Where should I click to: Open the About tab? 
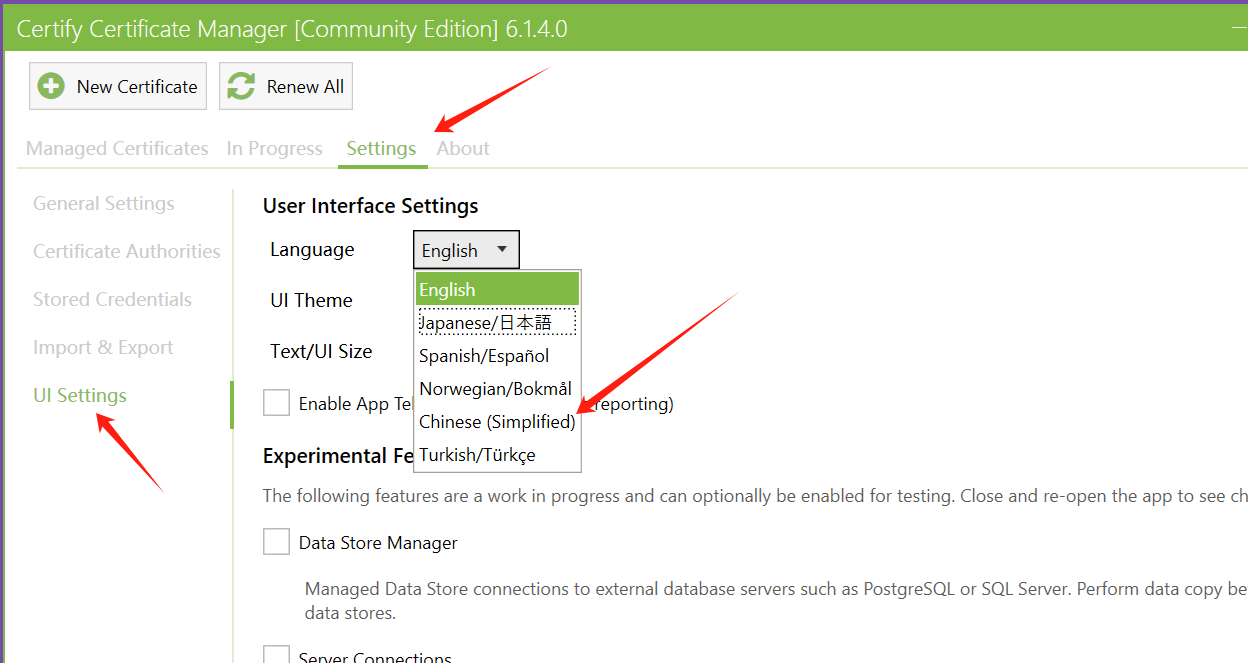[463, 148]
